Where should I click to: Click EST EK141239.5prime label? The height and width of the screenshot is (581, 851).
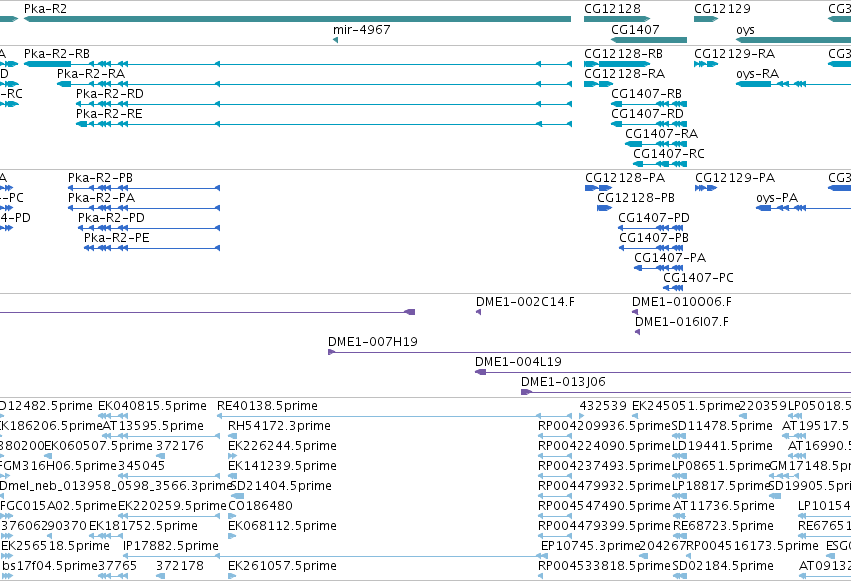coord(282,466)
